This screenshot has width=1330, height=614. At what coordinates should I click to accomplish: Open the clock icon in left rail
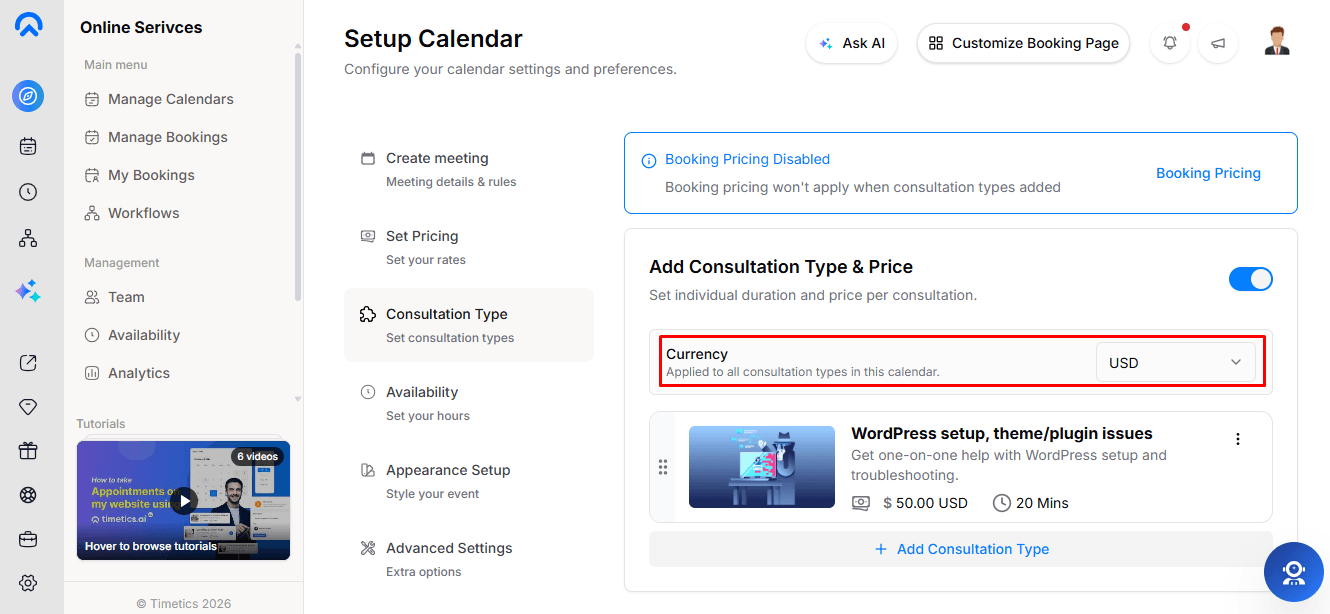[x=28, y=192]
